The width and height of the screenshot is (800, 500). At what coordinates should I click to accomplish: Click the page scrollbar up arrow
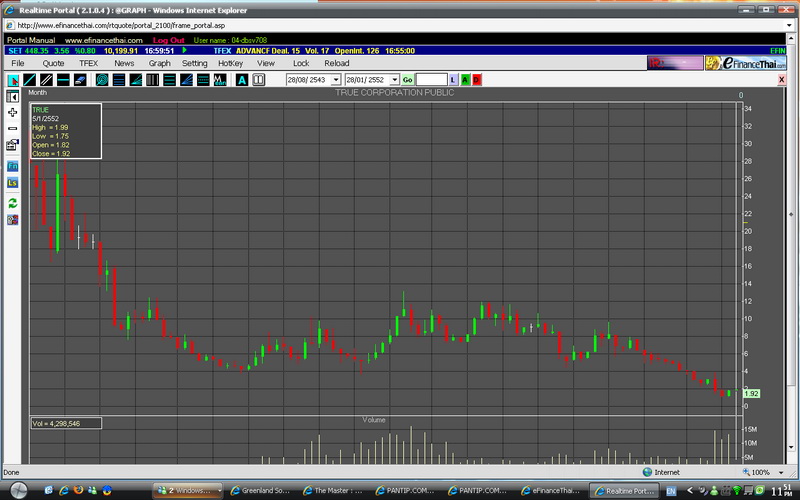[791, 39]
